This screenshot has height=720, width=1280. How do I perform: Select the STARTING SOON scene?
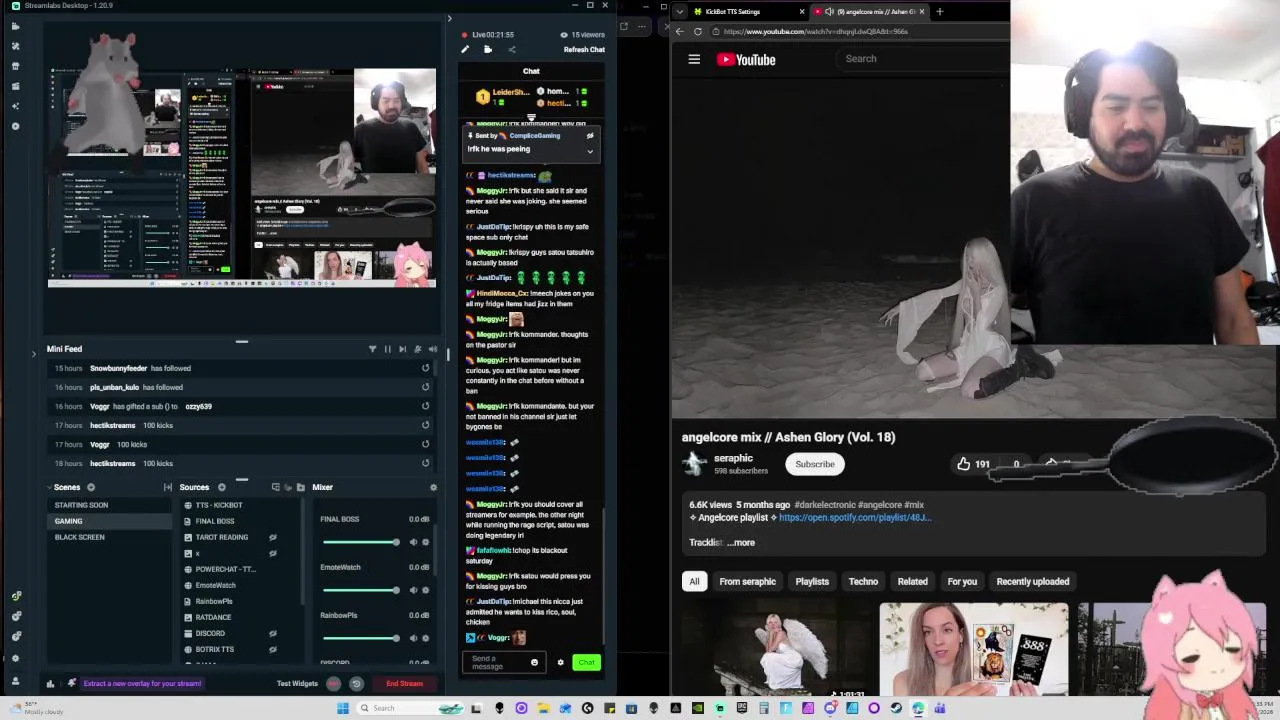point(110,505)
